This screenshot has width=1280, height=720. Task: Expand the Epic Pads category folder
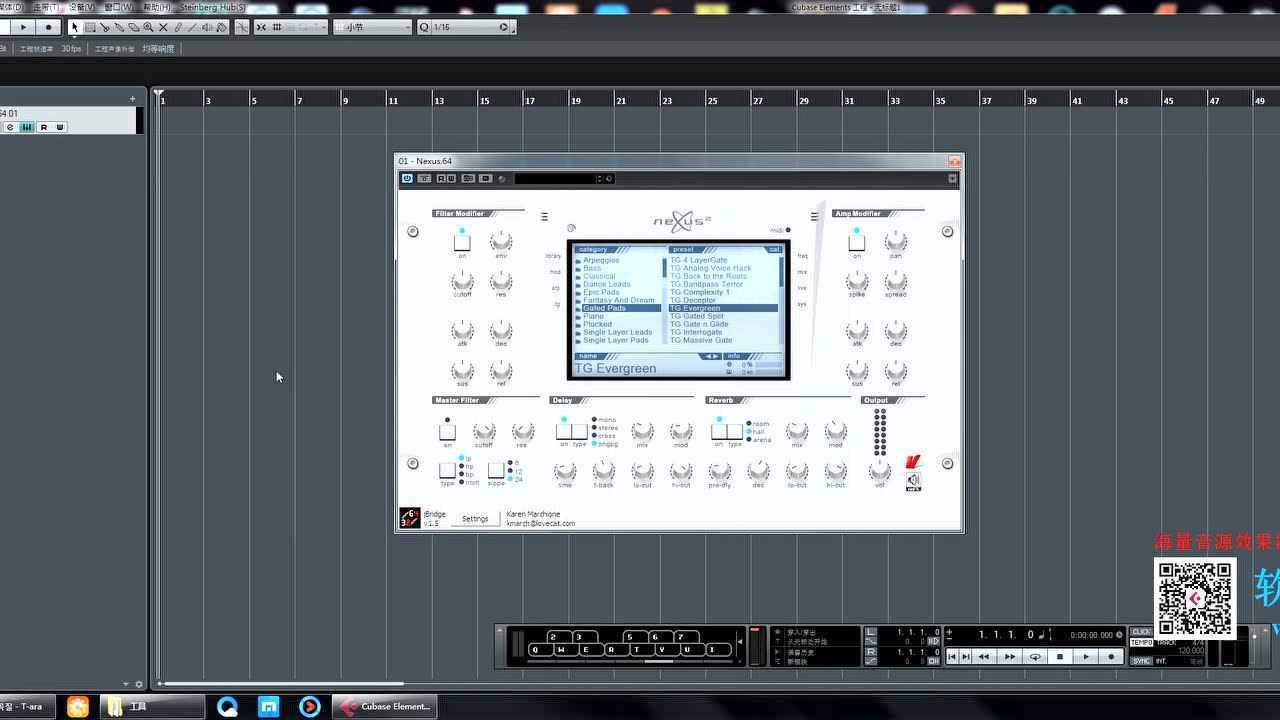(600, 292)
